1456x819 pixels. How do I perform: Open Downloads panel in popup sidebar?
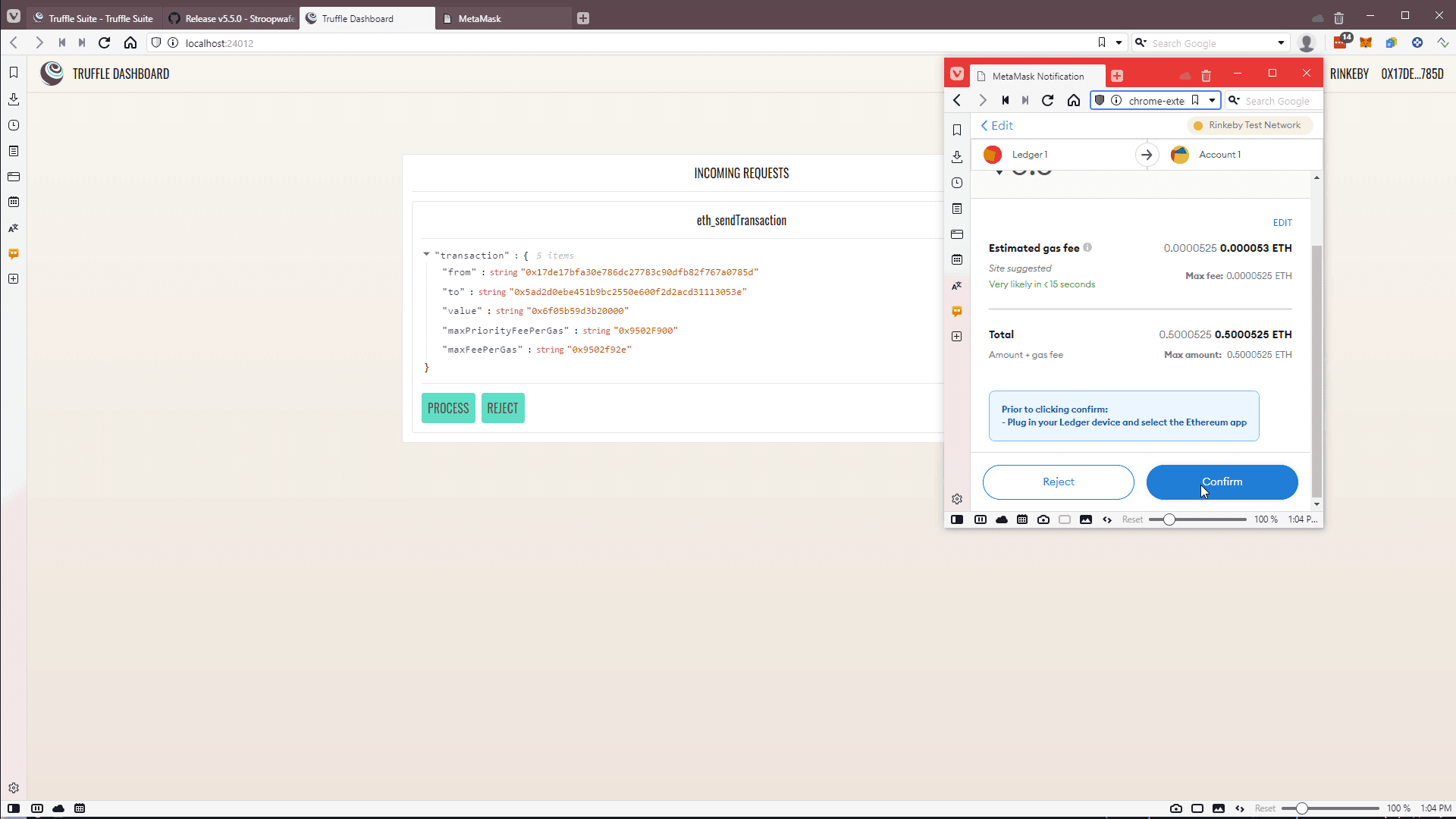click(x=957, y=156)
